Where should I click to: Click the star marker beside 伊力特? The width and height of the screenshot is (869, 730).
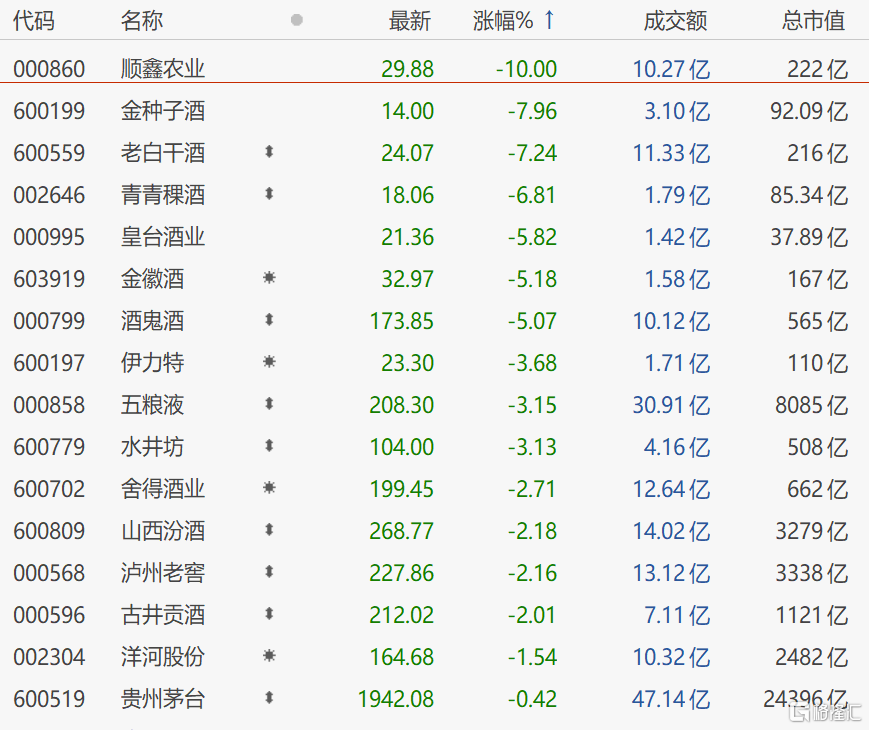click(x=269, y=362)
